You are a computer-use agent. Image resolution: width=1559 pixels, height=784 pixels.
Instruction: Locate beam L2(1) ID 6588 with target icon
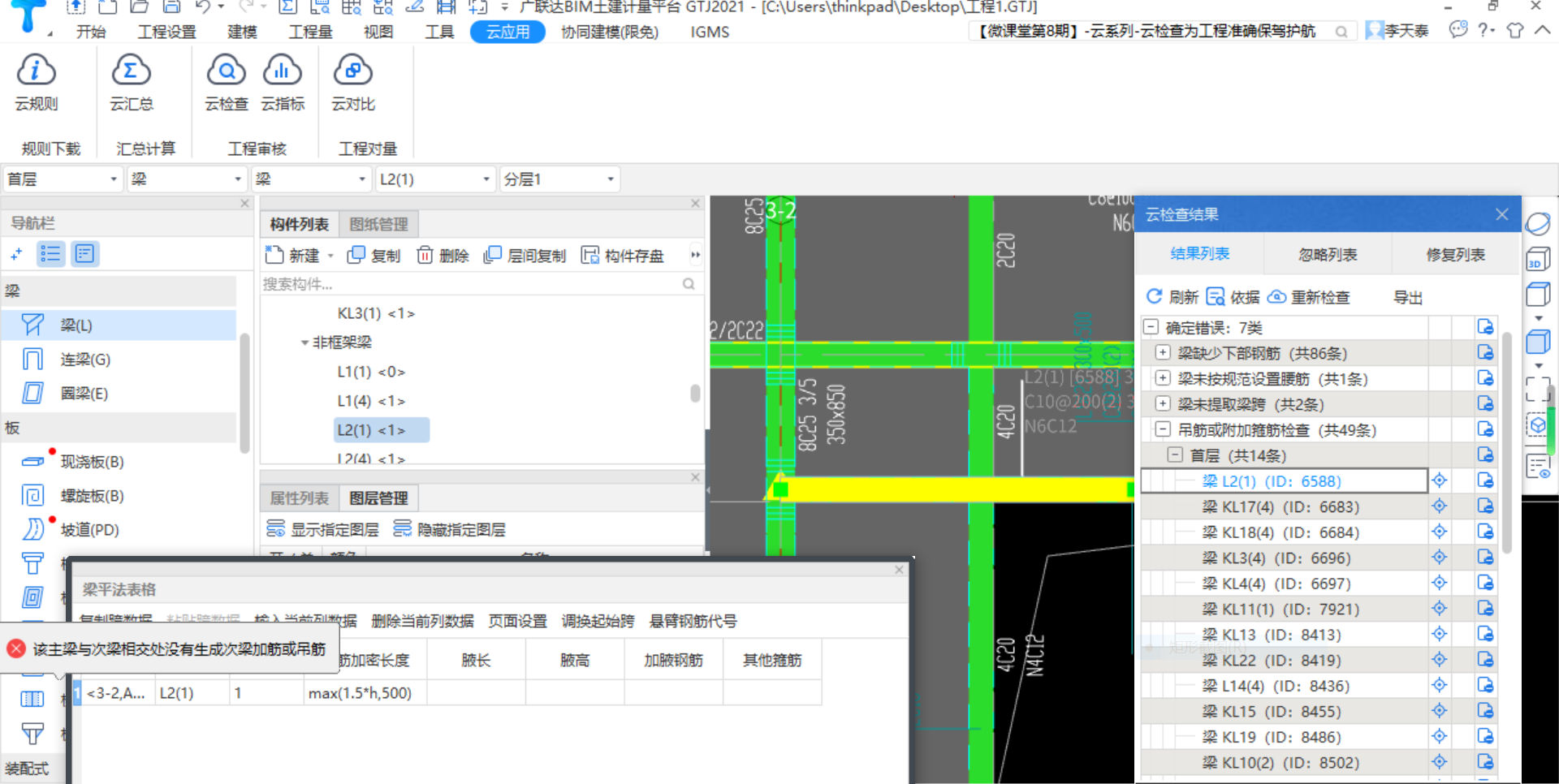[1440, 480]
